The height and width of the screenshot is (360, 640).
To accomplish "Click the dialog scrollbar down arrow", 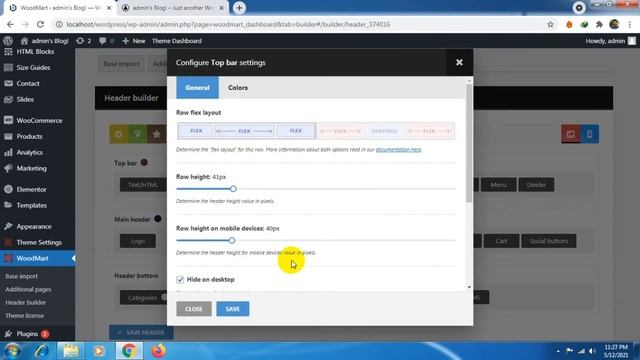I will pos(469,287).
